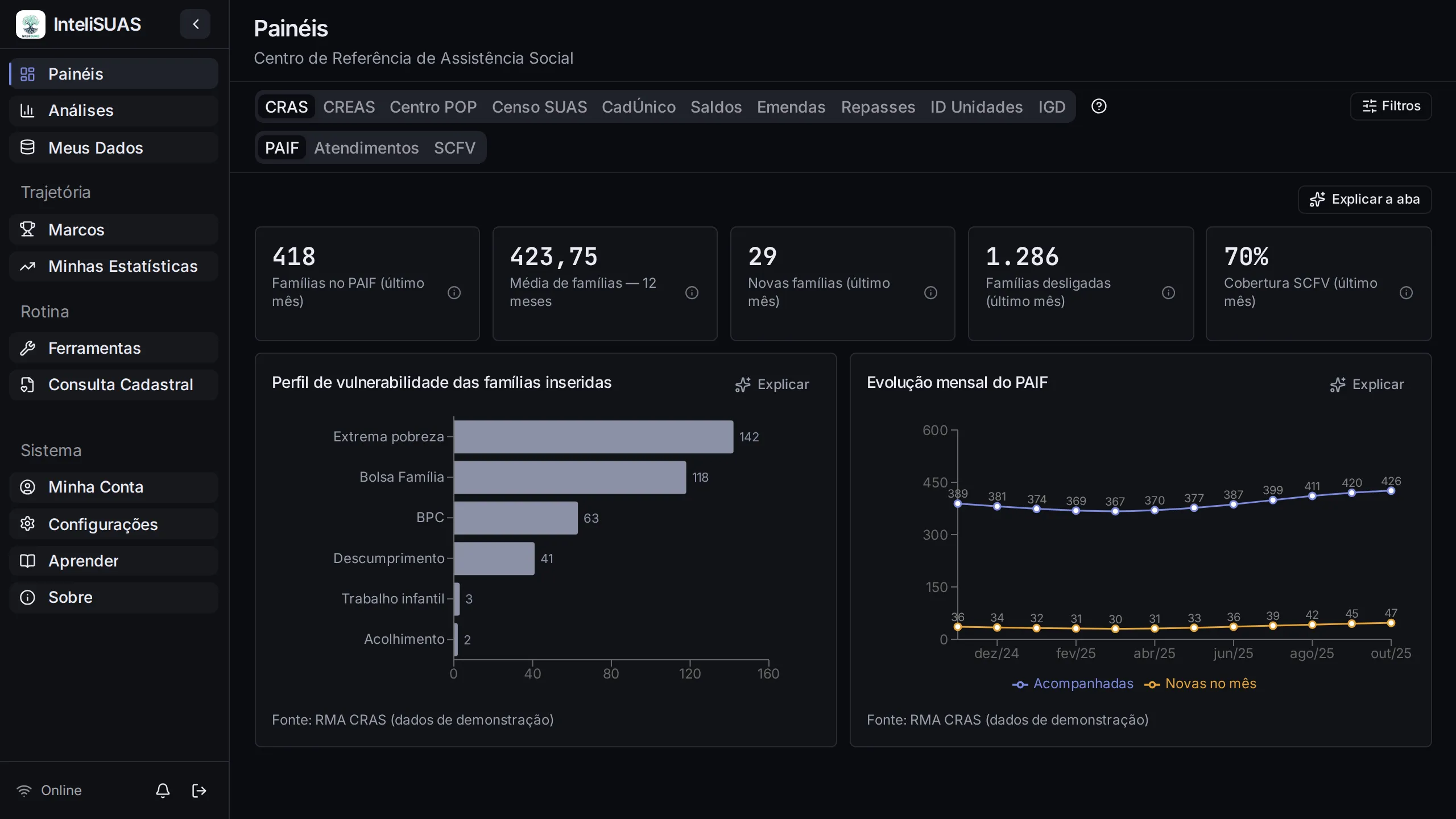Select the SCFV sub-tab
The image size is (1456, 819).
coord(454,148)
